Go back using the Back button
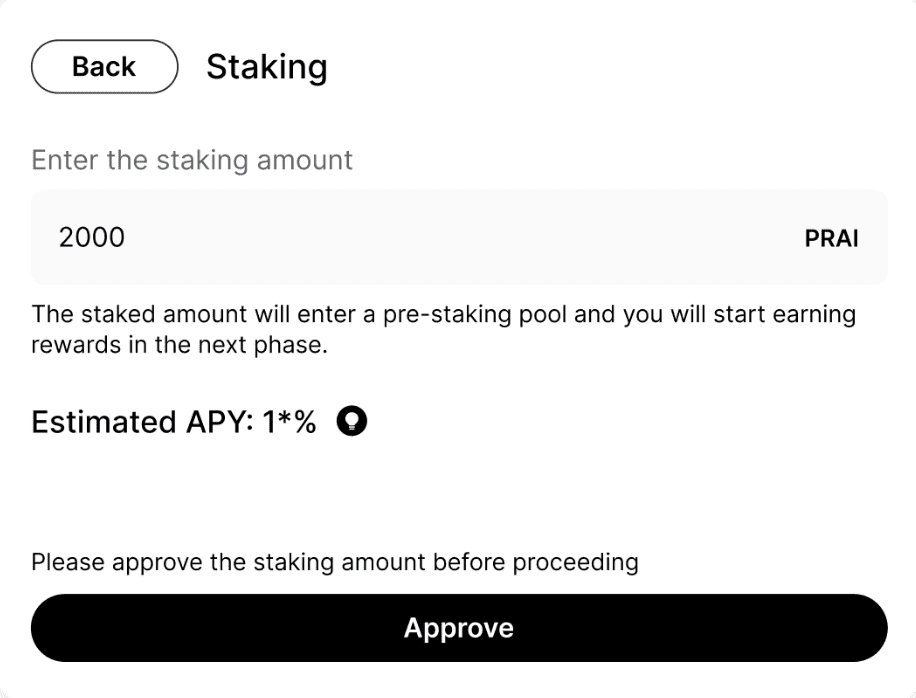This screenshot has width=916, height=698. click(105, 67)
